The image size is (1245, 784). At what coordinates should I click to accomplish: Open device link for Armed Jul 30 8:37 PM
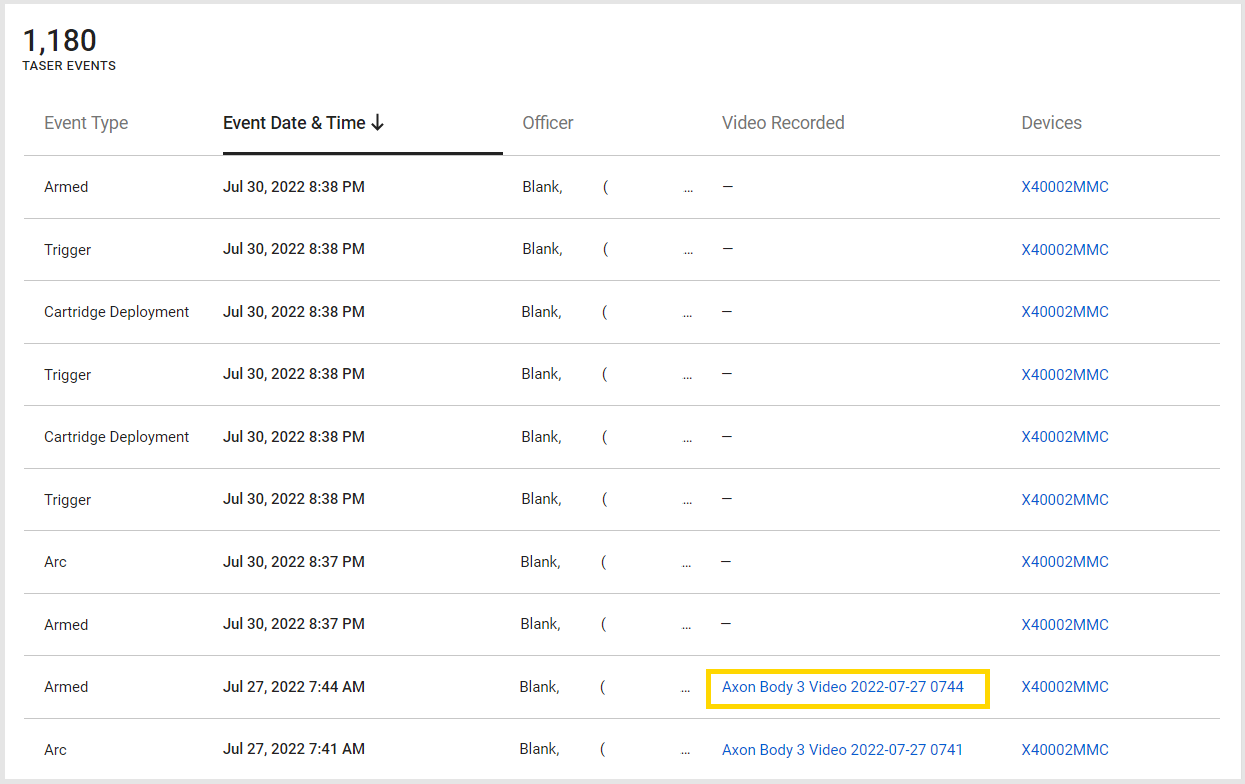pyautogui.click(x=1064, y=625)
